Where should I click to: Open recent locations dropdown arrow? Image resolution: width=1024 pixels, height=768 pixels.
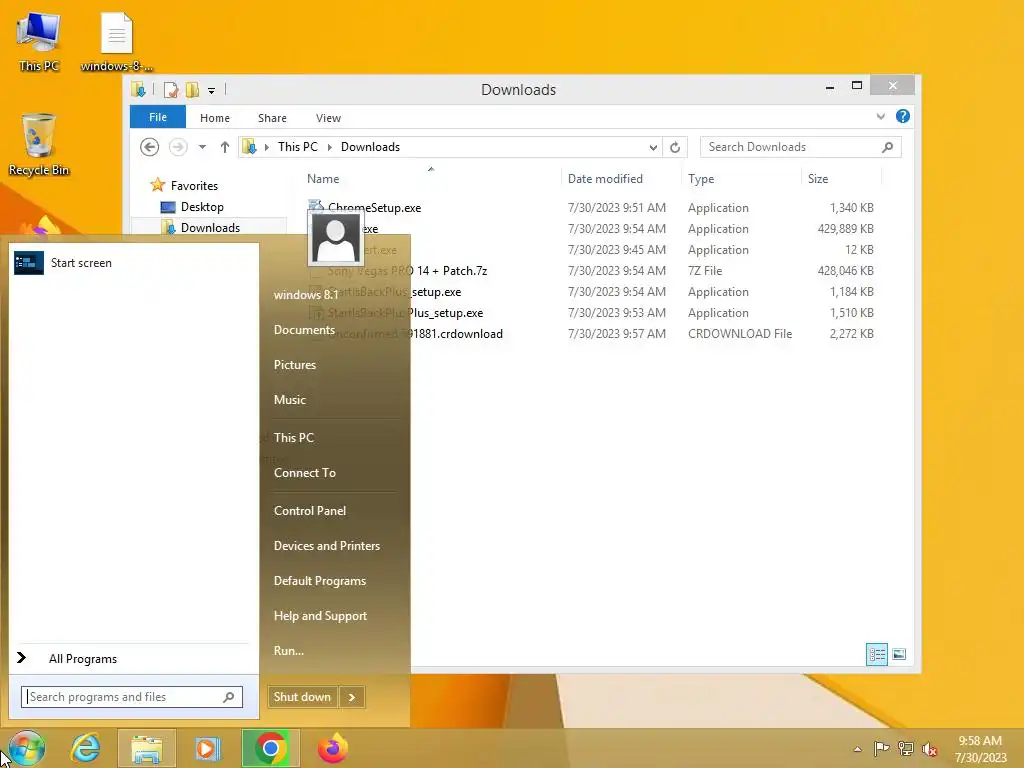point(202,147)
